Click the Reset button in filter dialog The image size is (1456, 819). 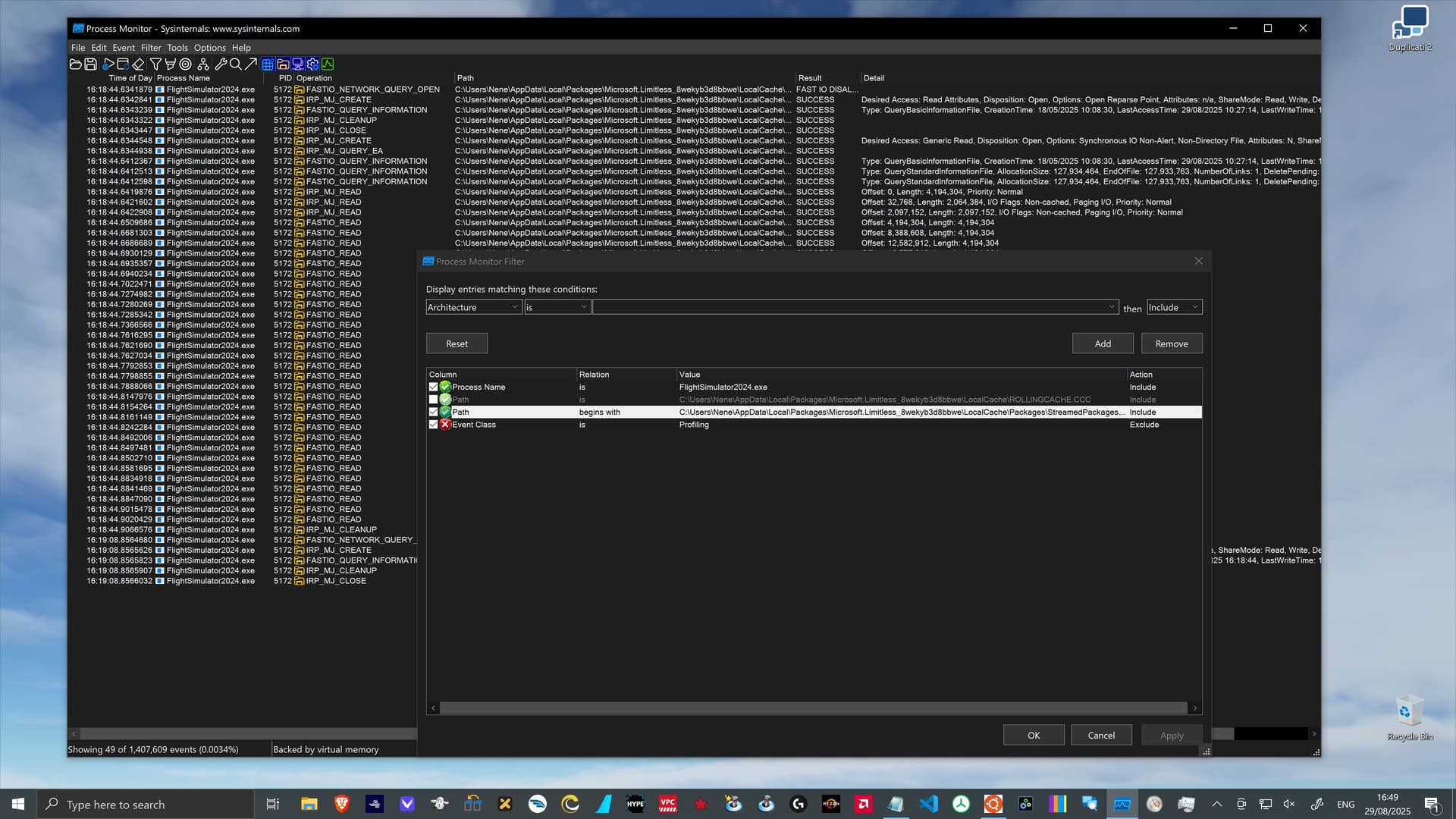click(457, 344)
